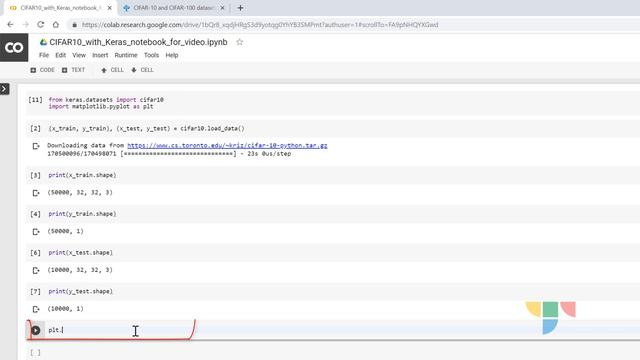Go to browser home page
The image size is (640, 360).
coord(56,24)
